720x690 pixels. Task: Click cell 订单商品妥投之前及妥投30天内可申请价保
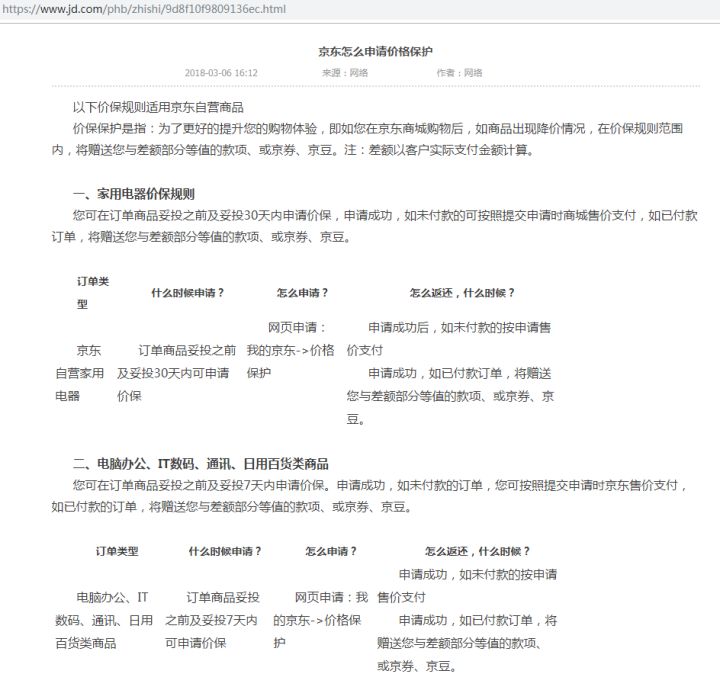coord(176,373)
